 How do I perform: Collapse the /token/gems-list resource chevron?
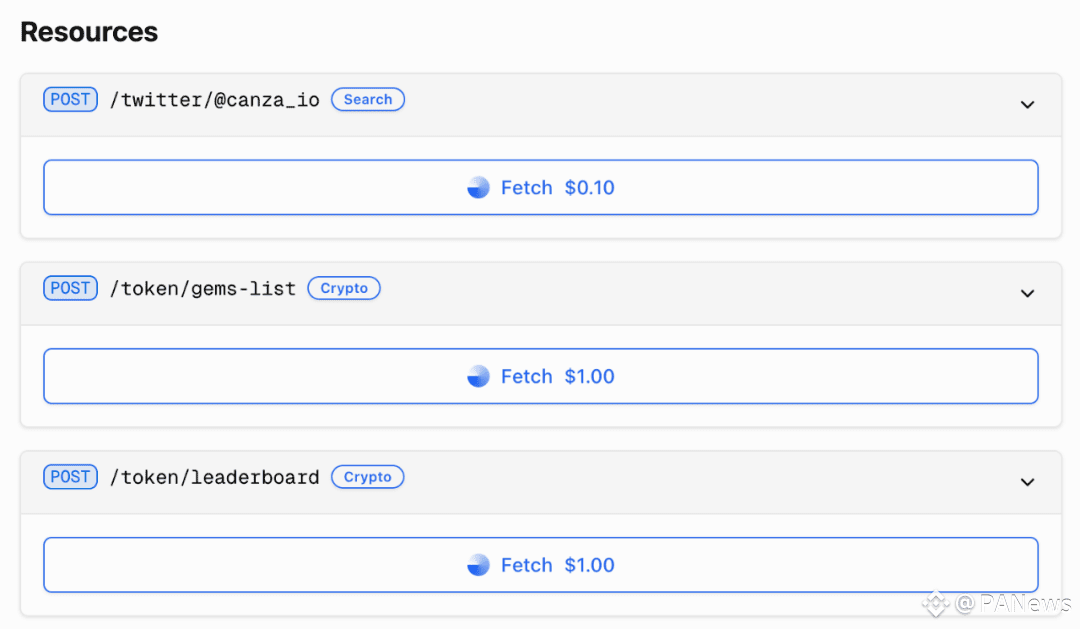coord(1027,293)
